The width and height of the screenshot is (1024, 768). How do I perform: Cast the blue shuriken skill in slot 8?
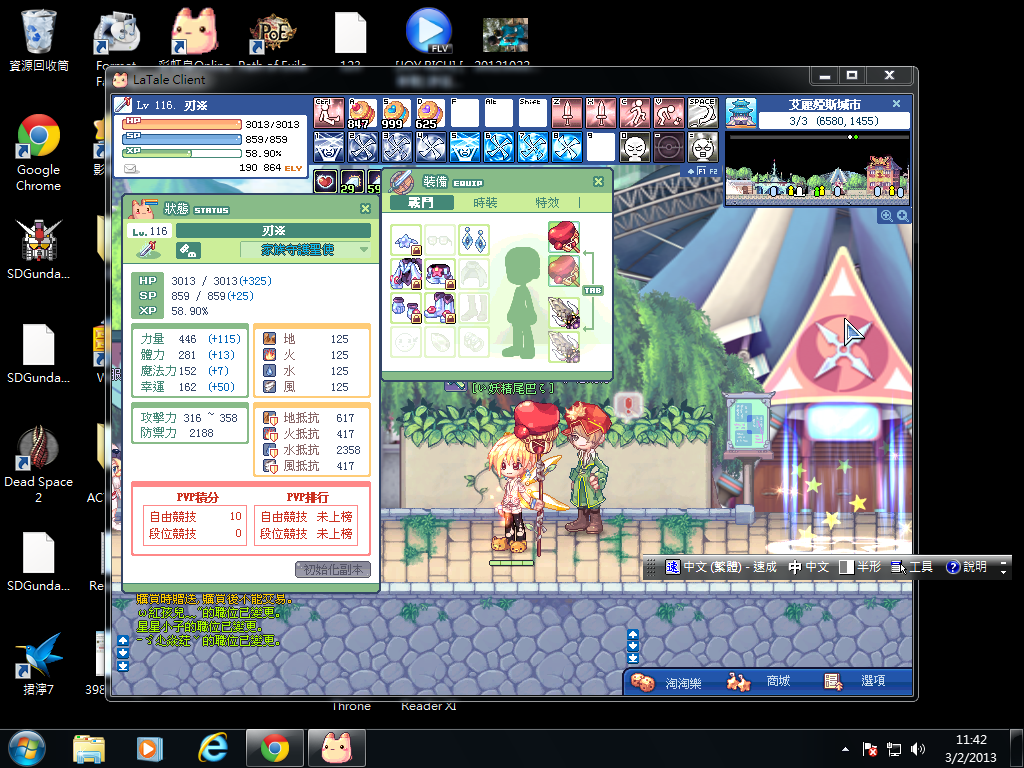tap(567, 147)
